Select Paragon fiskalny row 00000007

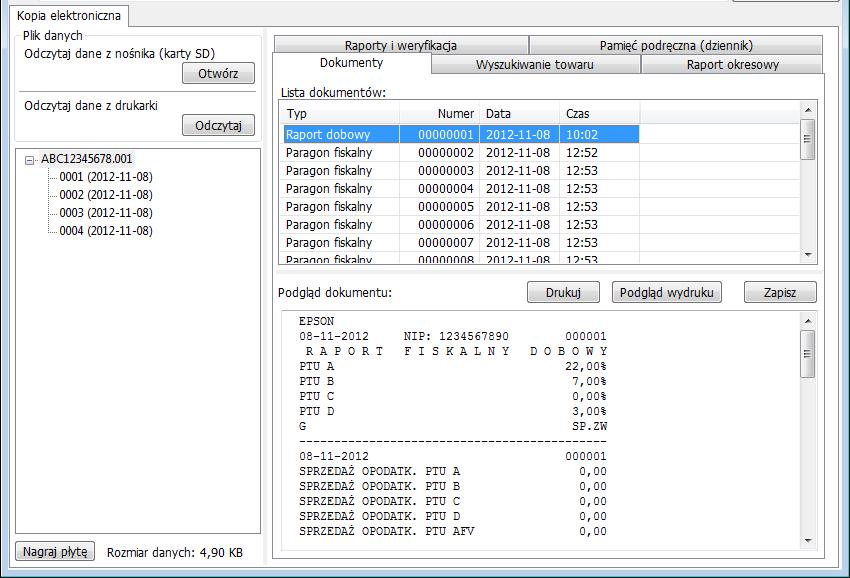point(461,242)
